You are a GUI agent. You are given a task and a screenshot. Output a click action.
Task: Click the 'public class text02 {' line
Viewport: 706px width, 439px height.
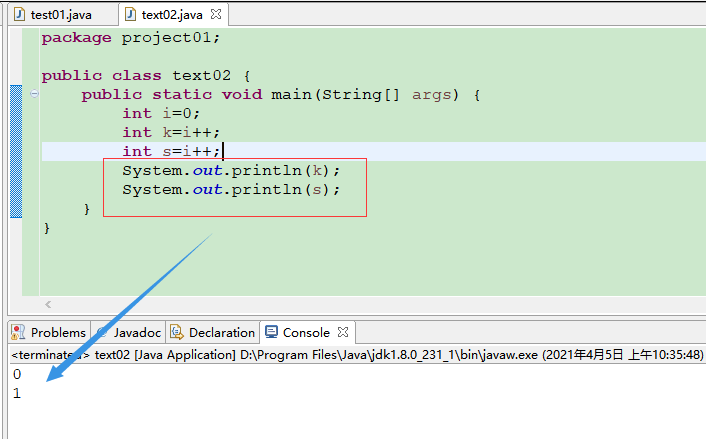(x=146, y=76)
